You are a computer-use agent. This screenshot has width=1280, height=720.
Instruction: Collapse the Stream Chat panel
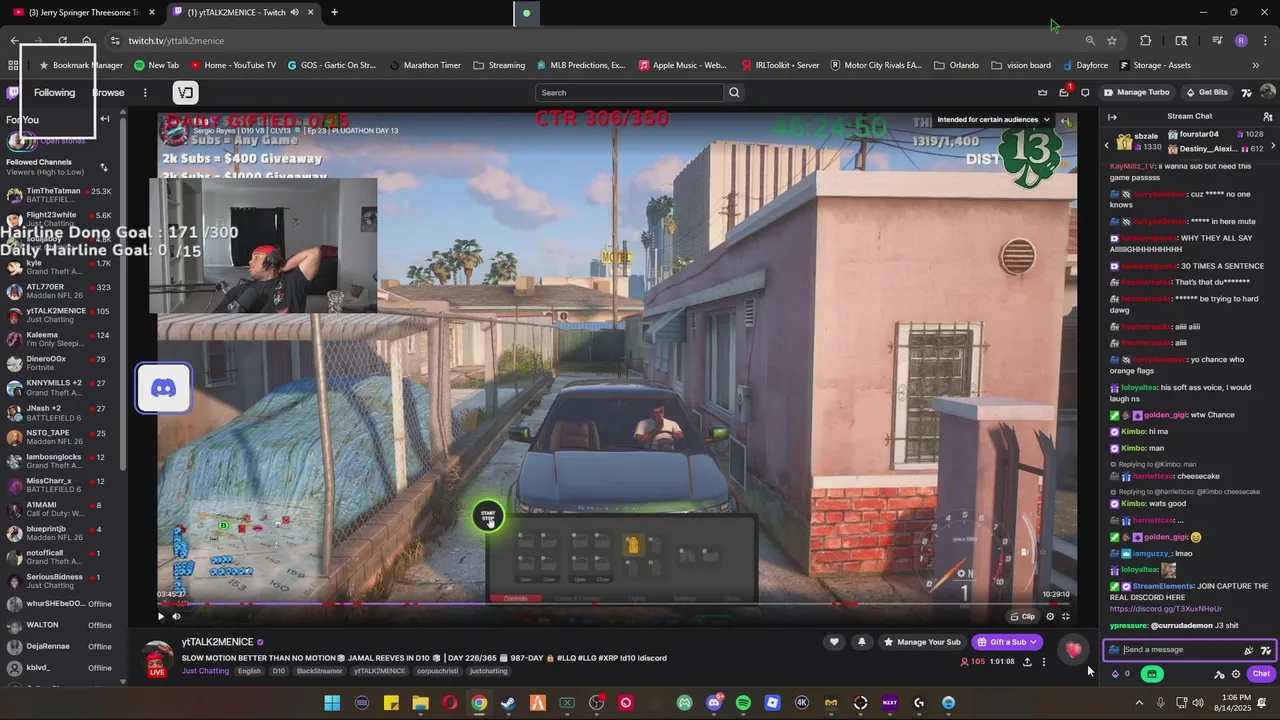click(1112, 117)
